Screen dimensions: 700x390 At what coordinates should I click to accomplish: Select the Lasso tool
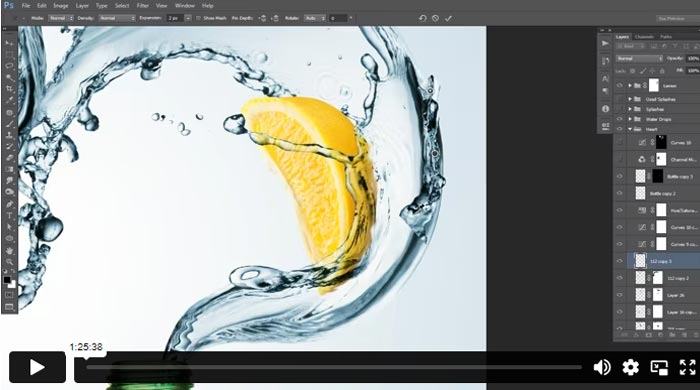pos(9,66)
